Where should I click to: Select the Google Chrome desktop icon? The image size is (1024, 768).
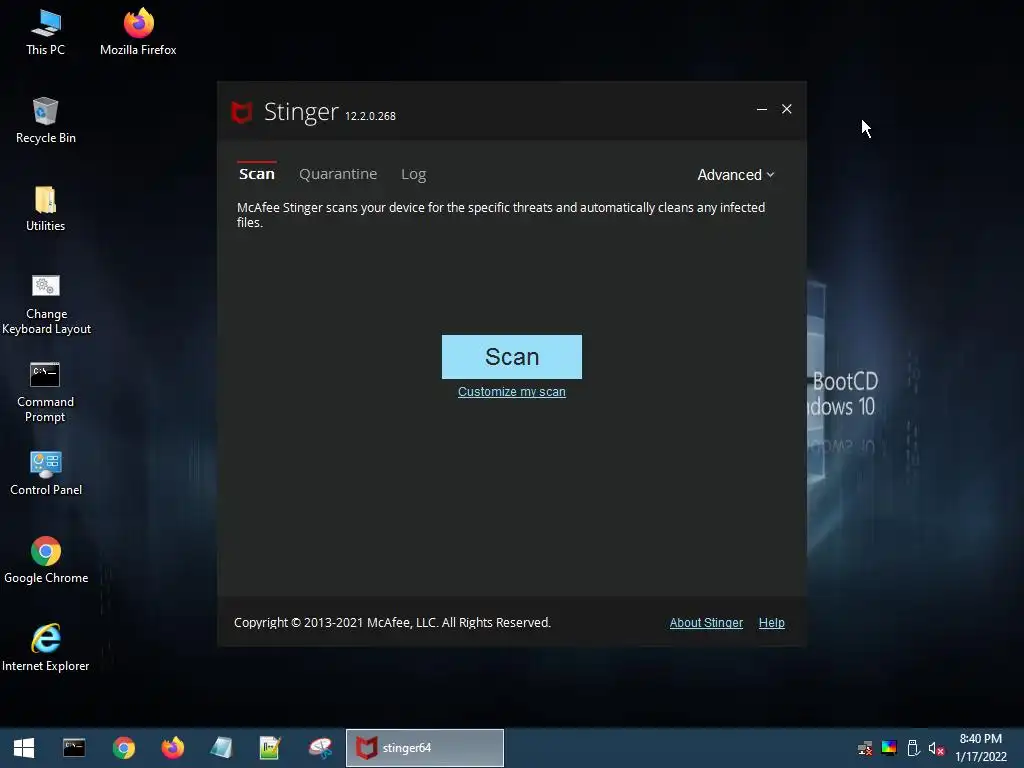coord(46,561)
